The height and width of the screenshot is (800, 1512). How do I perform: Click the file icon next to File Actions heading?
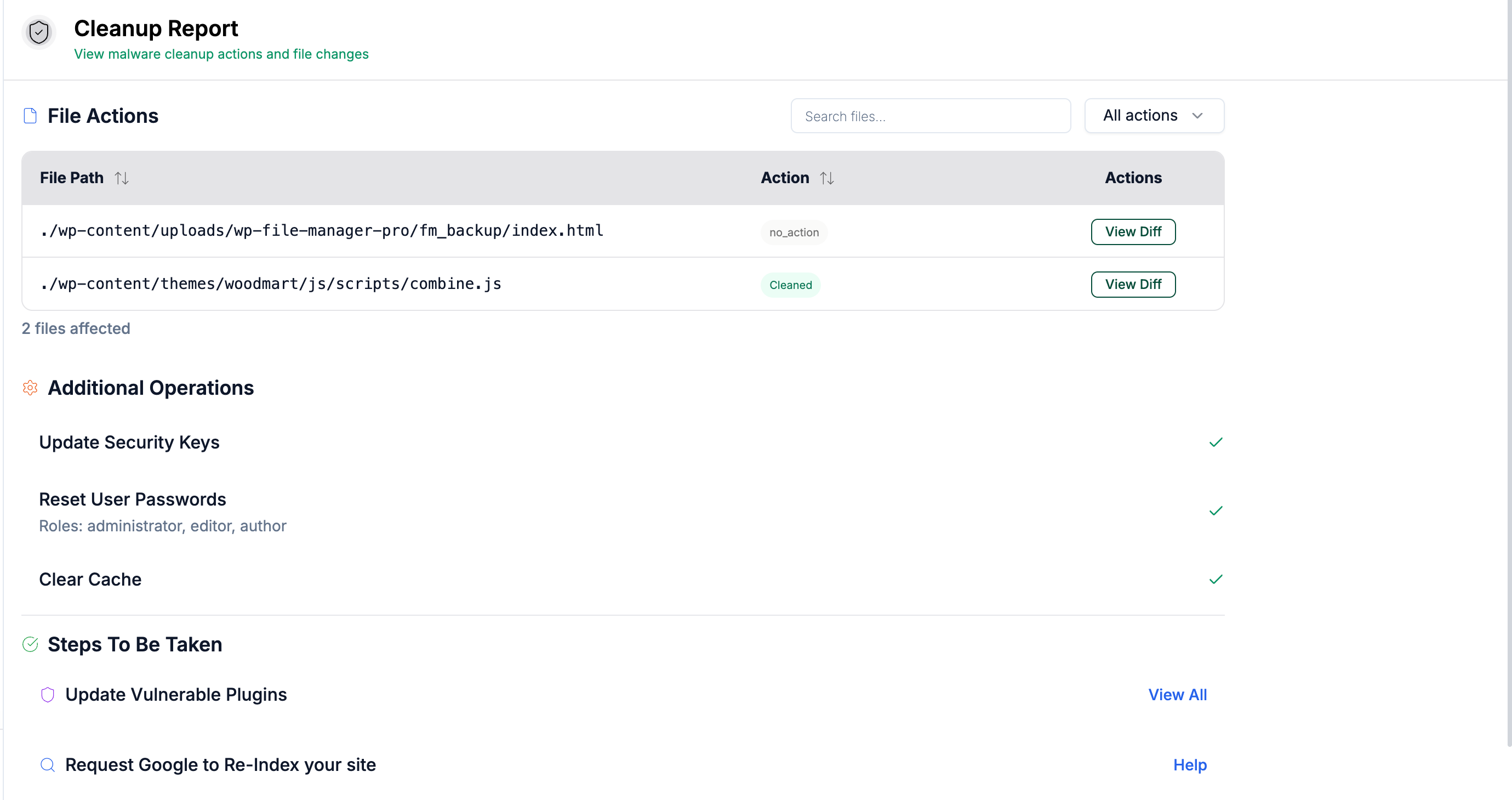click(30, 116)
